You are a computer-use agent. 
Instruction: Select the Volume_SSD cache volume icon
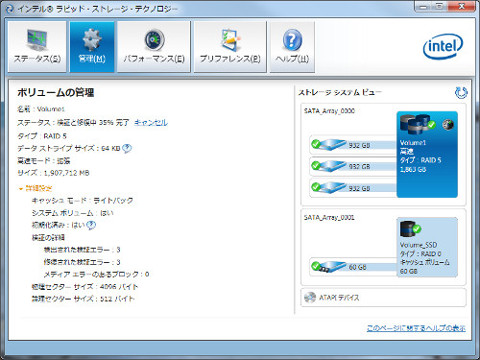[x=410, y=229]
